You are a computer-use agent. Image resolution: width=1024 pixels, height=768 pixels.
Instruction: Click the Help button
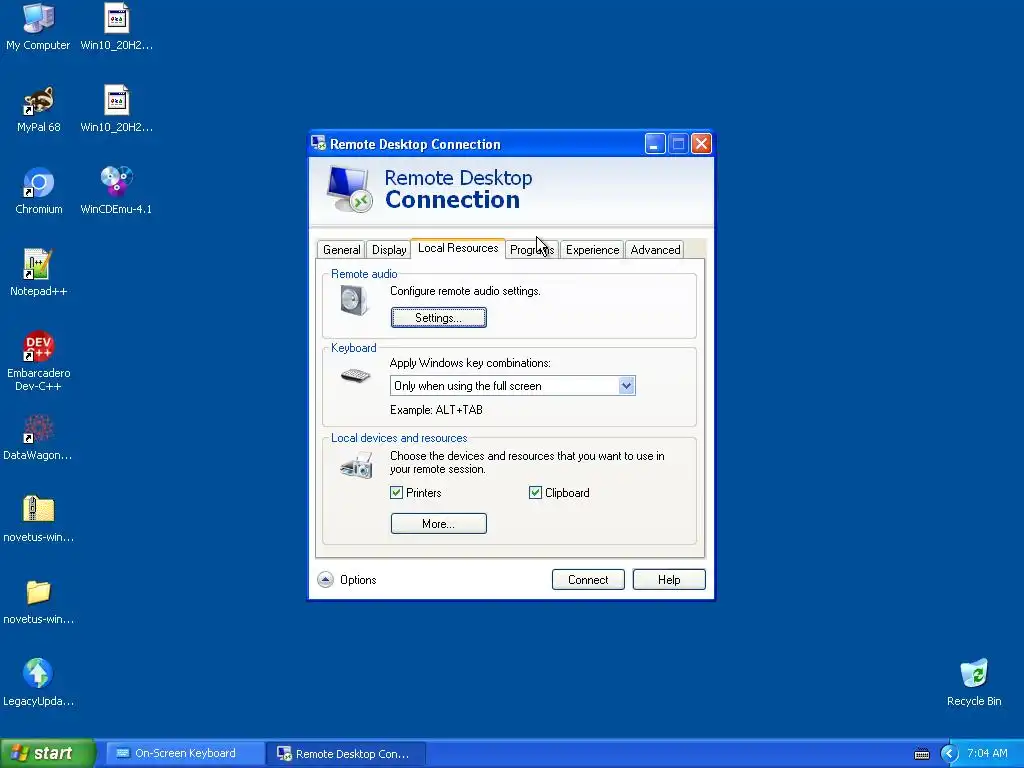point(669,579)
